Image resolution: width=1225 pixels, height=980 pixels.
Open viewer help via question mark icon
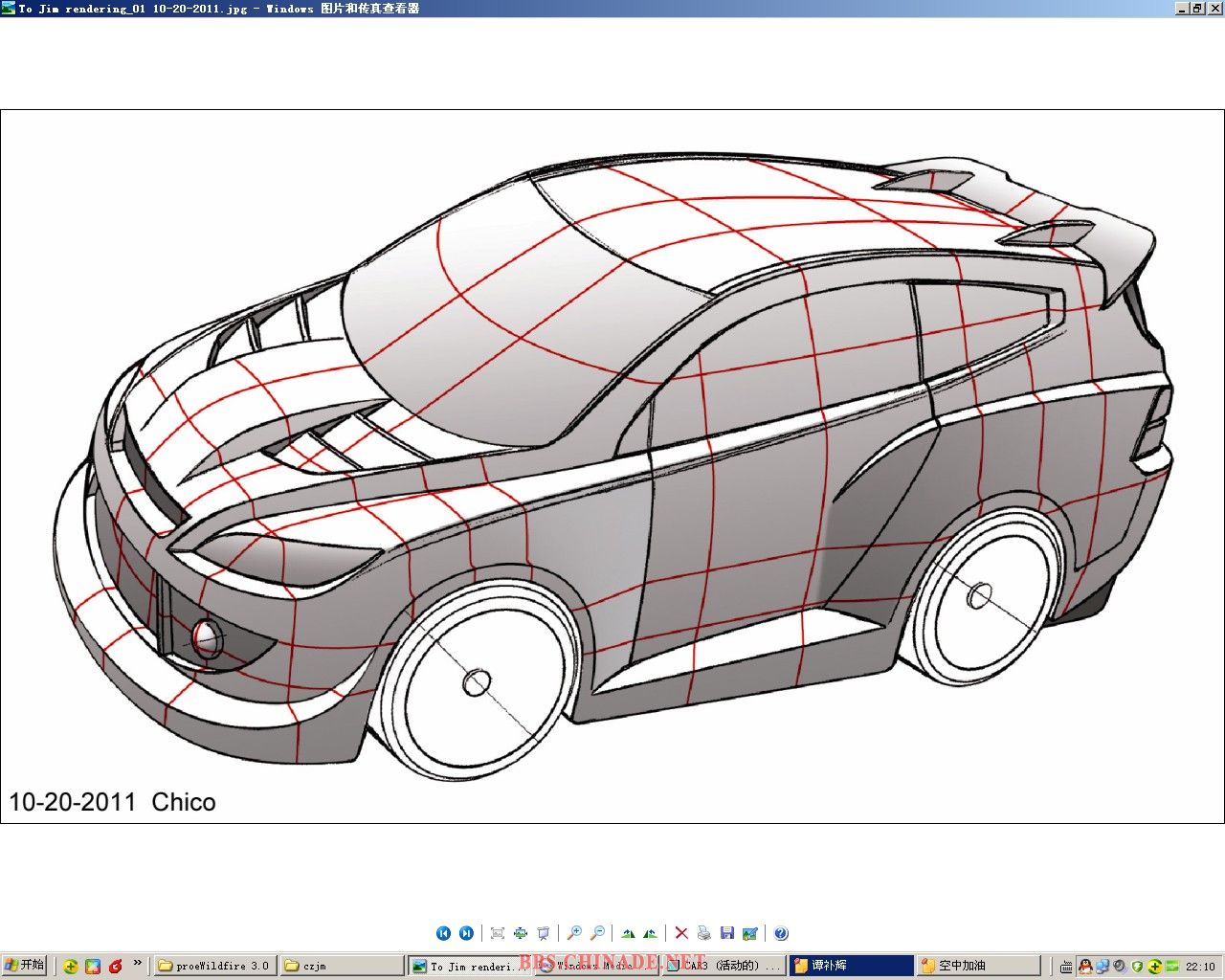[x=781, y=933]
